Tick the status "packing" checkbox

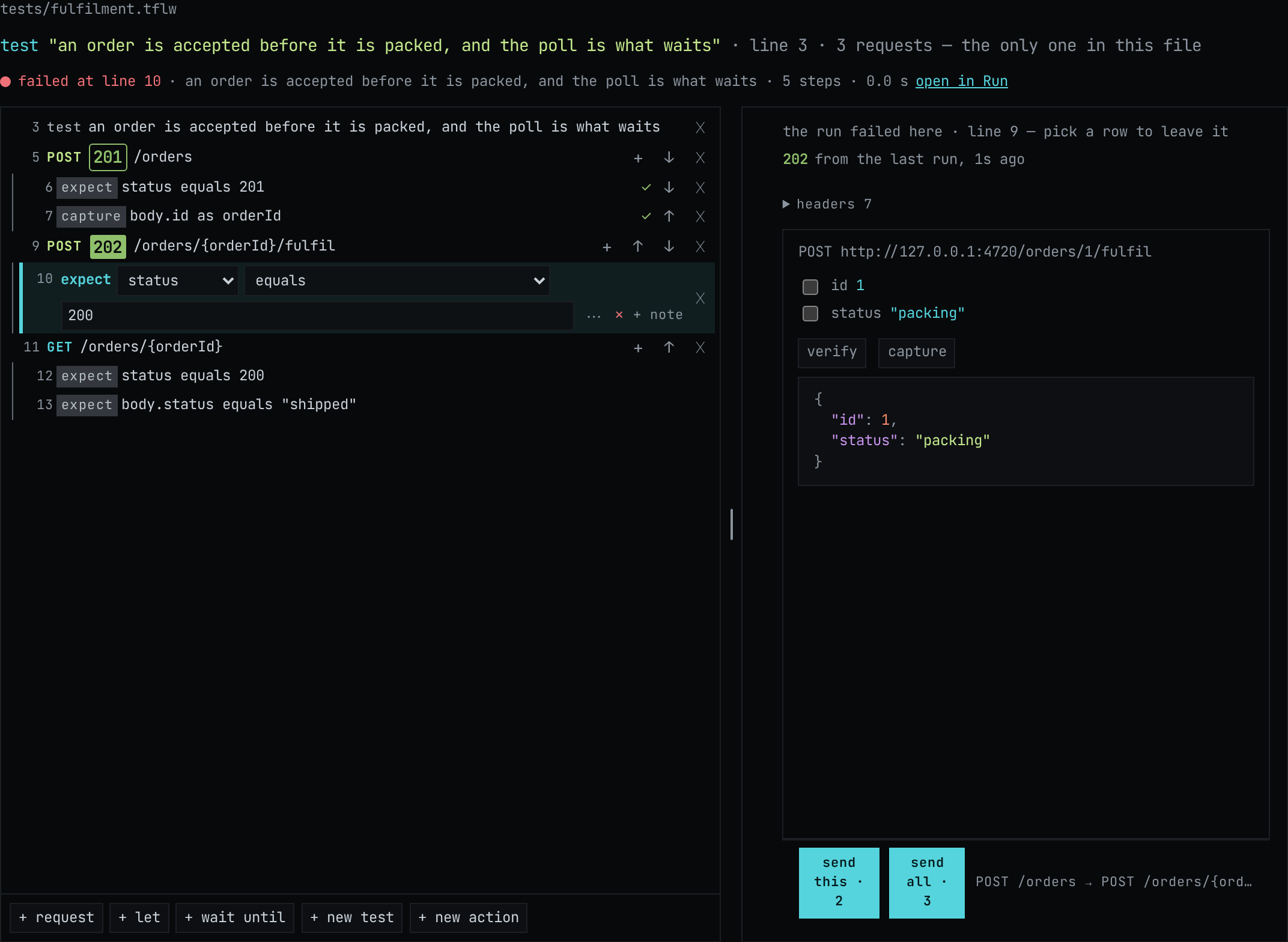[810, 314]
